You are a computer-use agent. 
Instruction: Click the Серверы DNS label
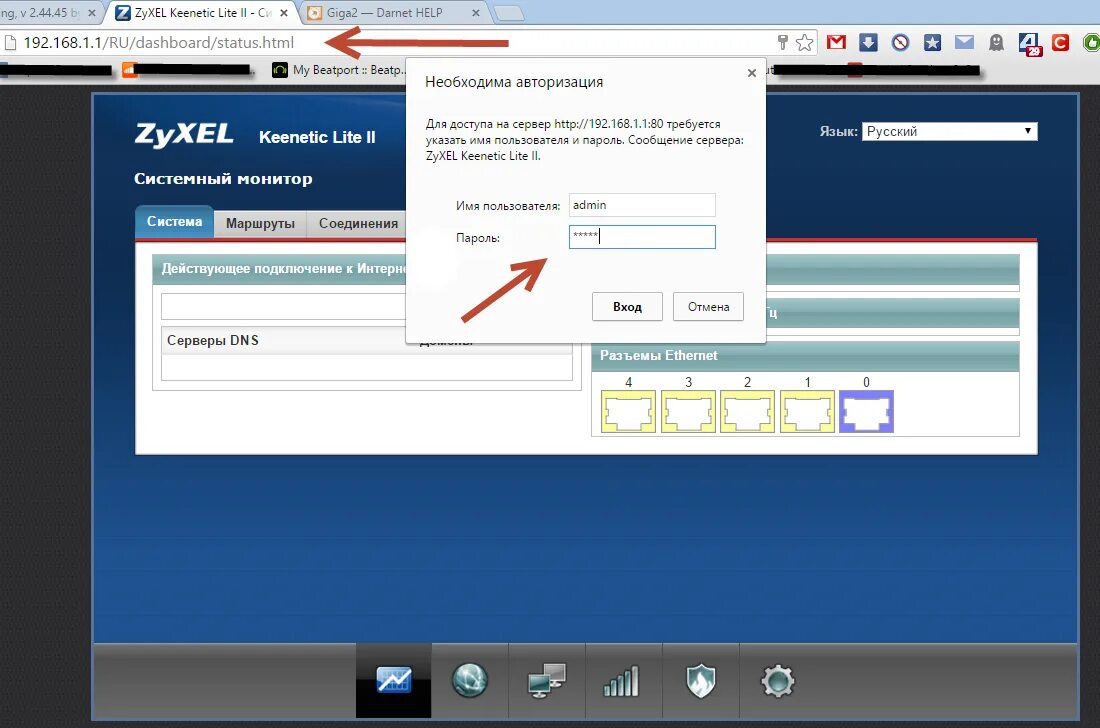tap(213, 340)
